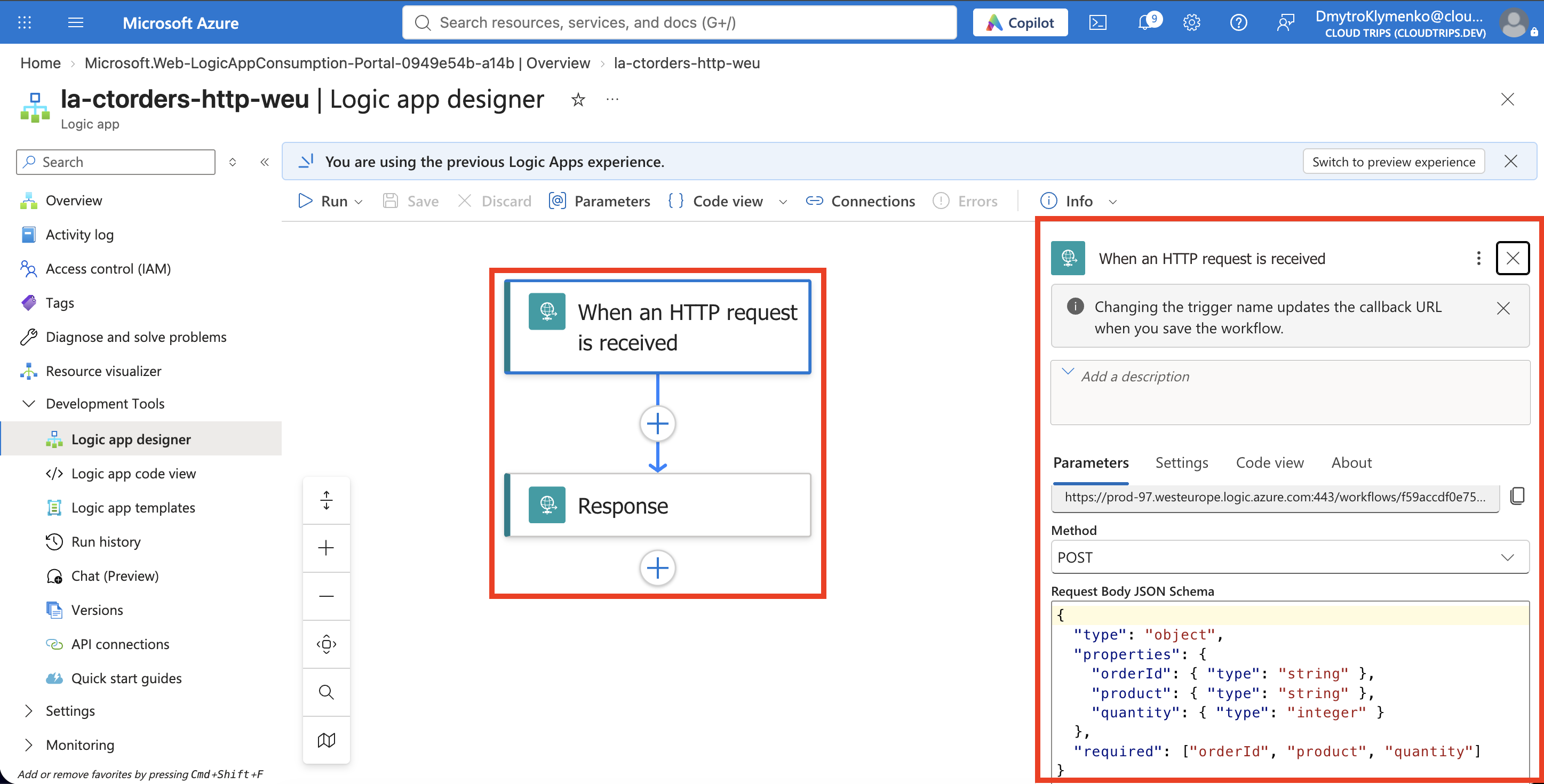
Task: Expand the Code view dropdown chevron
Action: (x=783, y=202)
